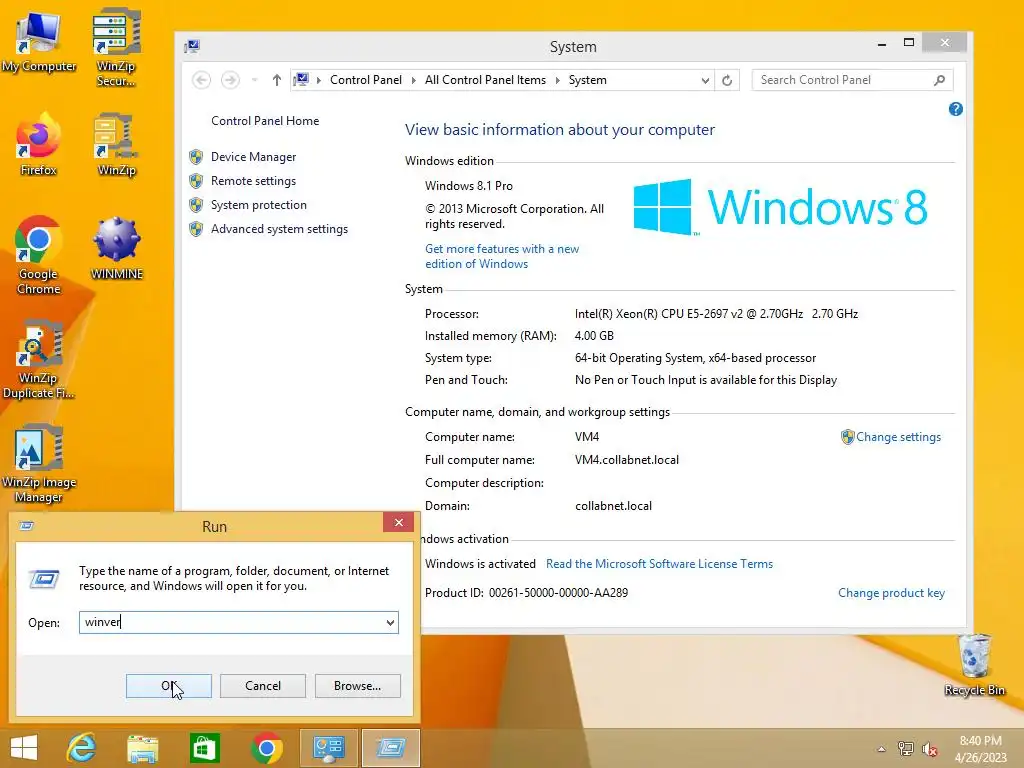The height and width of the screenshot is (768, 1024).
Task: Expand the address bar history dropdown
Action: 705,80
